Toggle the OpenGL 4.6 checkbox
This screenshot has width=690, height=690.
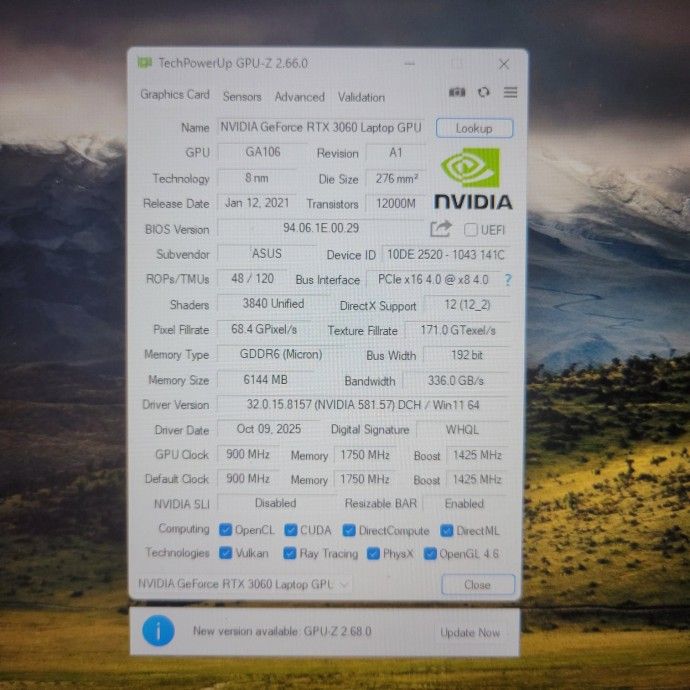point(430,554)
